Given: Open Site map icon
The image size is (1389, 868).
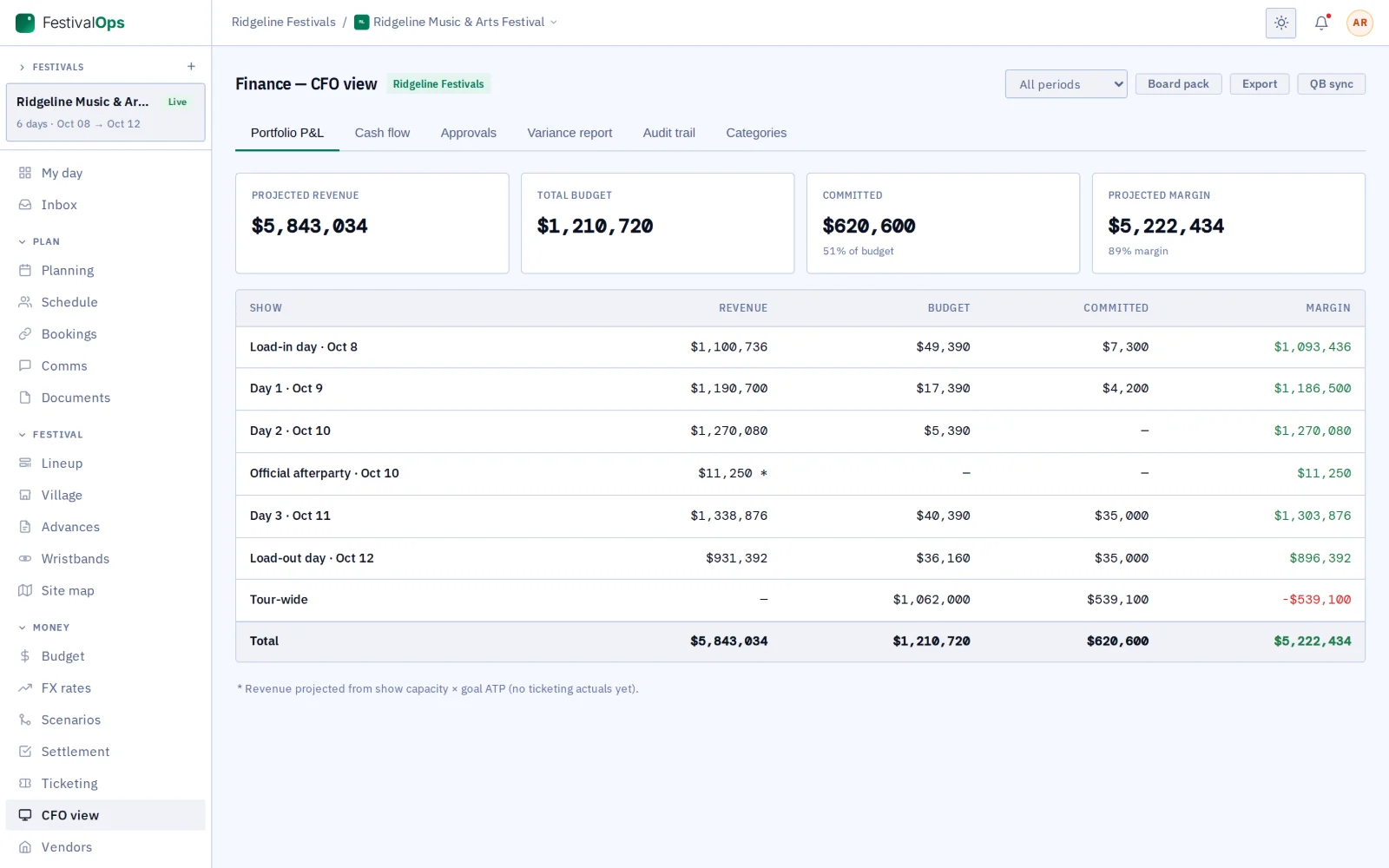Looking at the screenshot, I should click(x=25, y=590).
